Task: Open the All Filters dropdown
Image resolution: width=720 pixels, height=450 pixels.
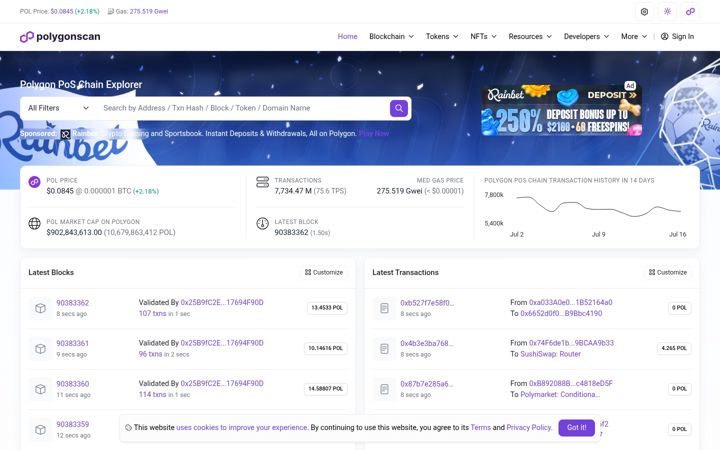Action: pyautogui.click(x=58, y=108)
